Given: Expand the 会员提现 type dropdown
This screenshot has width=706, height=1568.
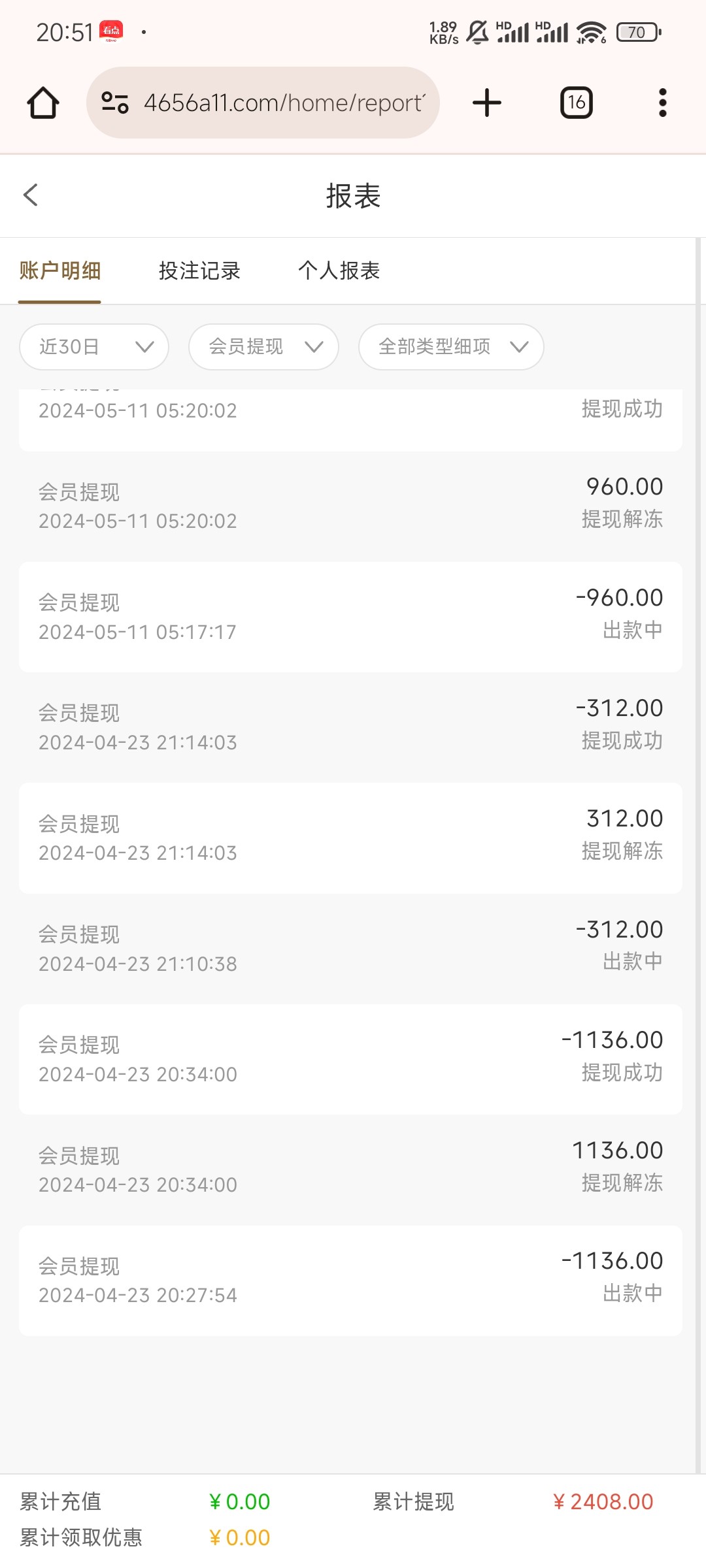Looking at the screenshot, I should coord(263,347).
